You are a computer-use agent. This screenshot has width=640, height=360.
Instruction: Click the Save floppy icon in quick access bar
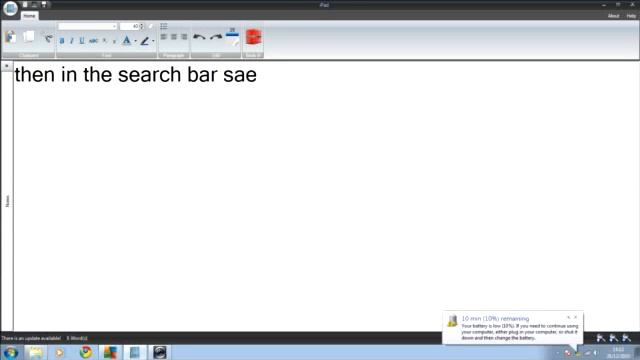tap(44, 4)
